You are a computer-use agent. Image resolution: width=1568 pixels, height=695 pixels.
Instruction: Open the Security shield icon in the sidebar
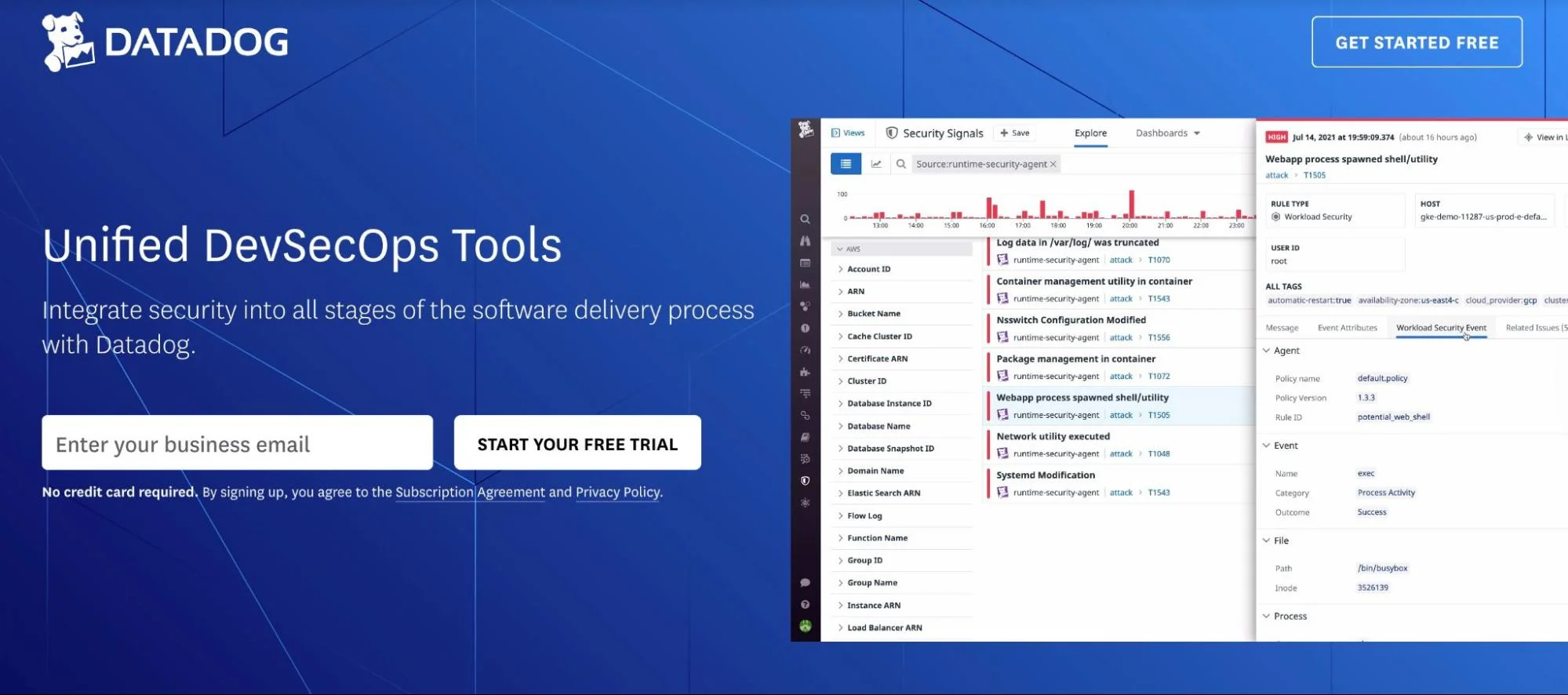pos(805,481)
